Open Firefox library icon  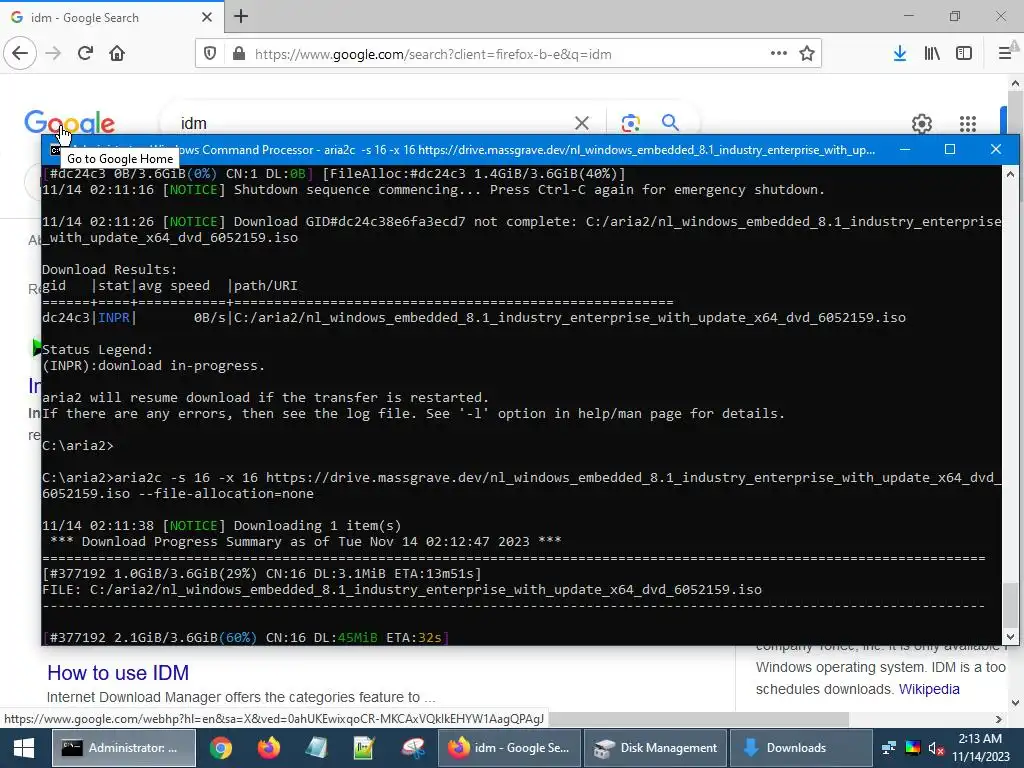pyautogui.click(x=932, y=54)
